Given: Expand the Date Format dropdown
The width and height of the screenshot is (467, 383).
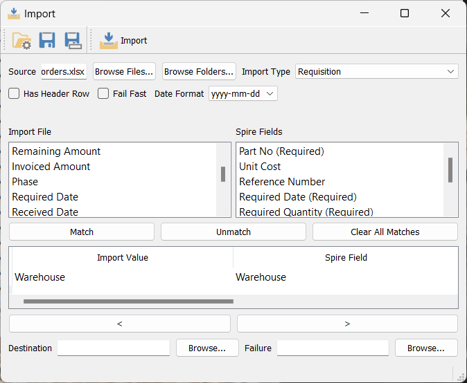Looking at the screenshot, I should (x=243, y=94).
